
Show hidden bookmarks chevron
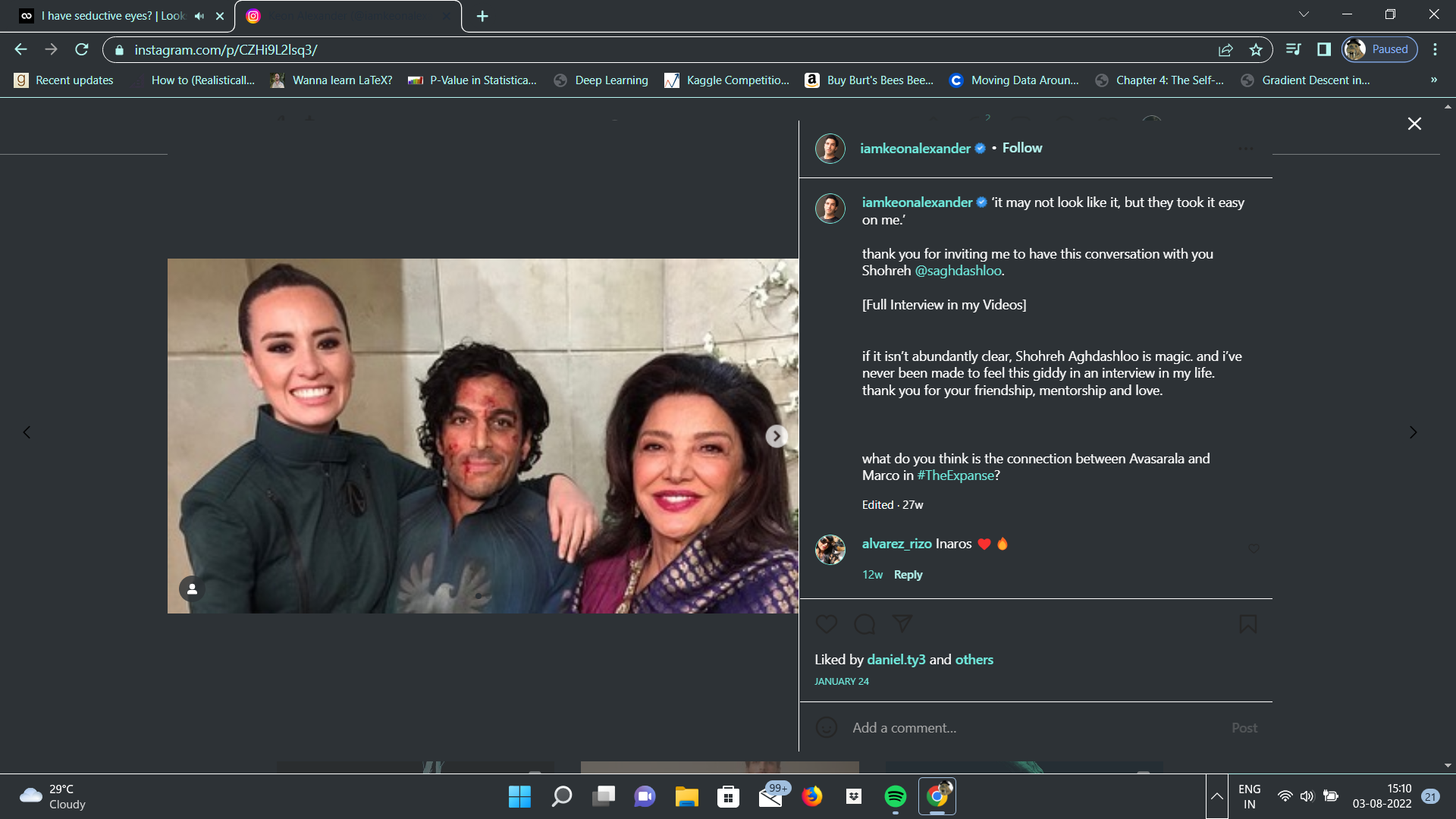point(1433,80)
